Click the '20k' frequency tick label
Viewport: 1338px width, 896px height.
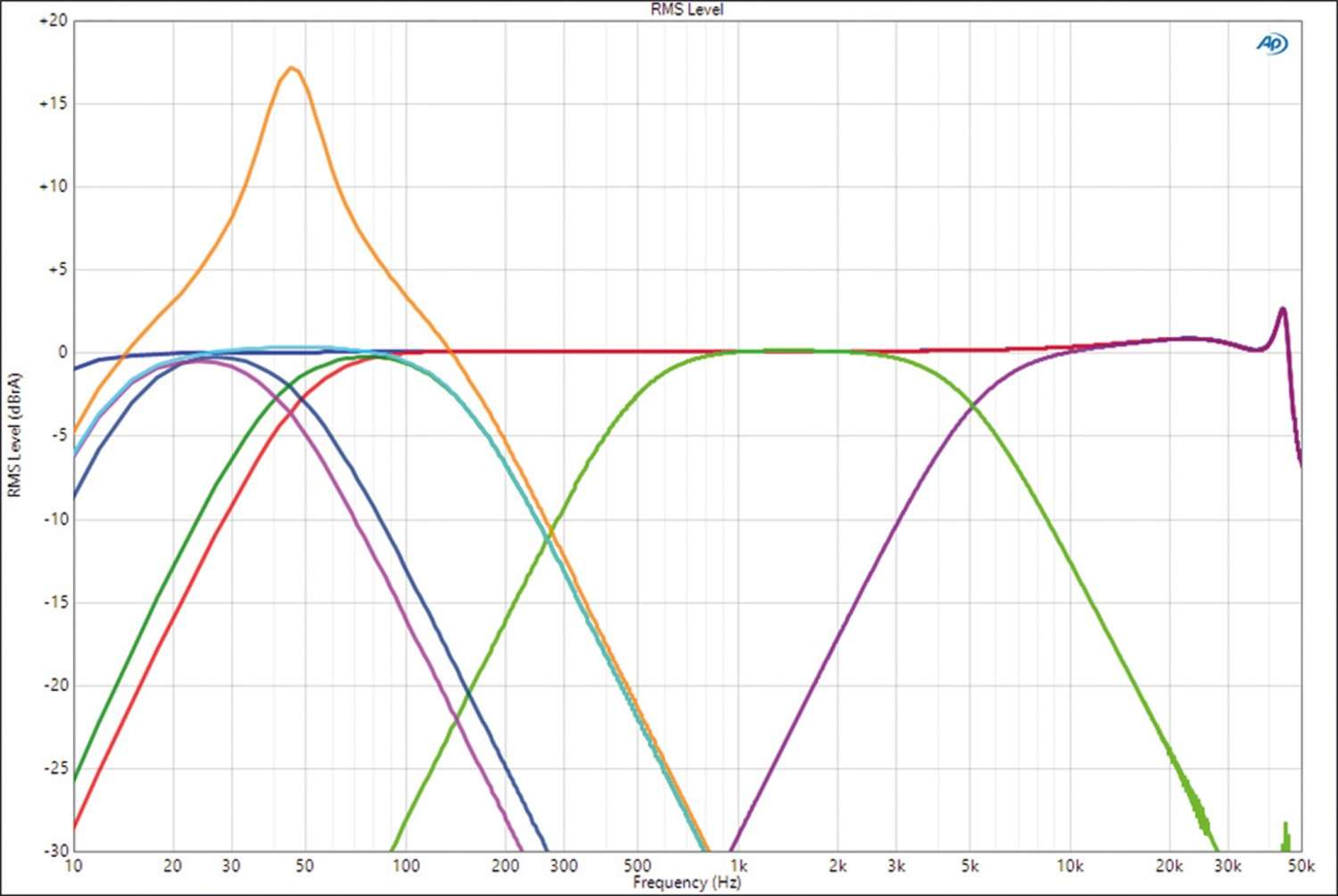click(x=1169, y=866)
